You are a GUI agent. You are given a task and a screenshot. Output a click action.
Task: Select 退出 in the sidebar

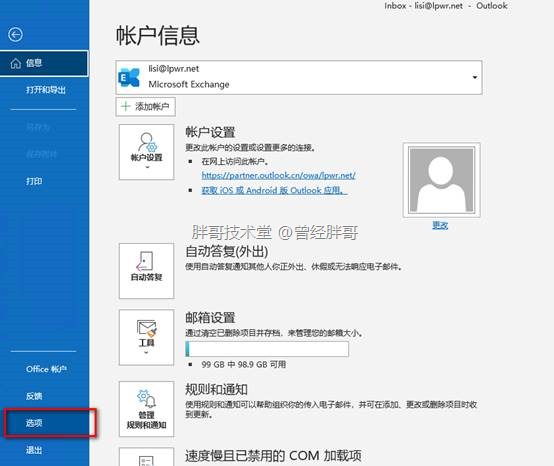click(34, 450)
